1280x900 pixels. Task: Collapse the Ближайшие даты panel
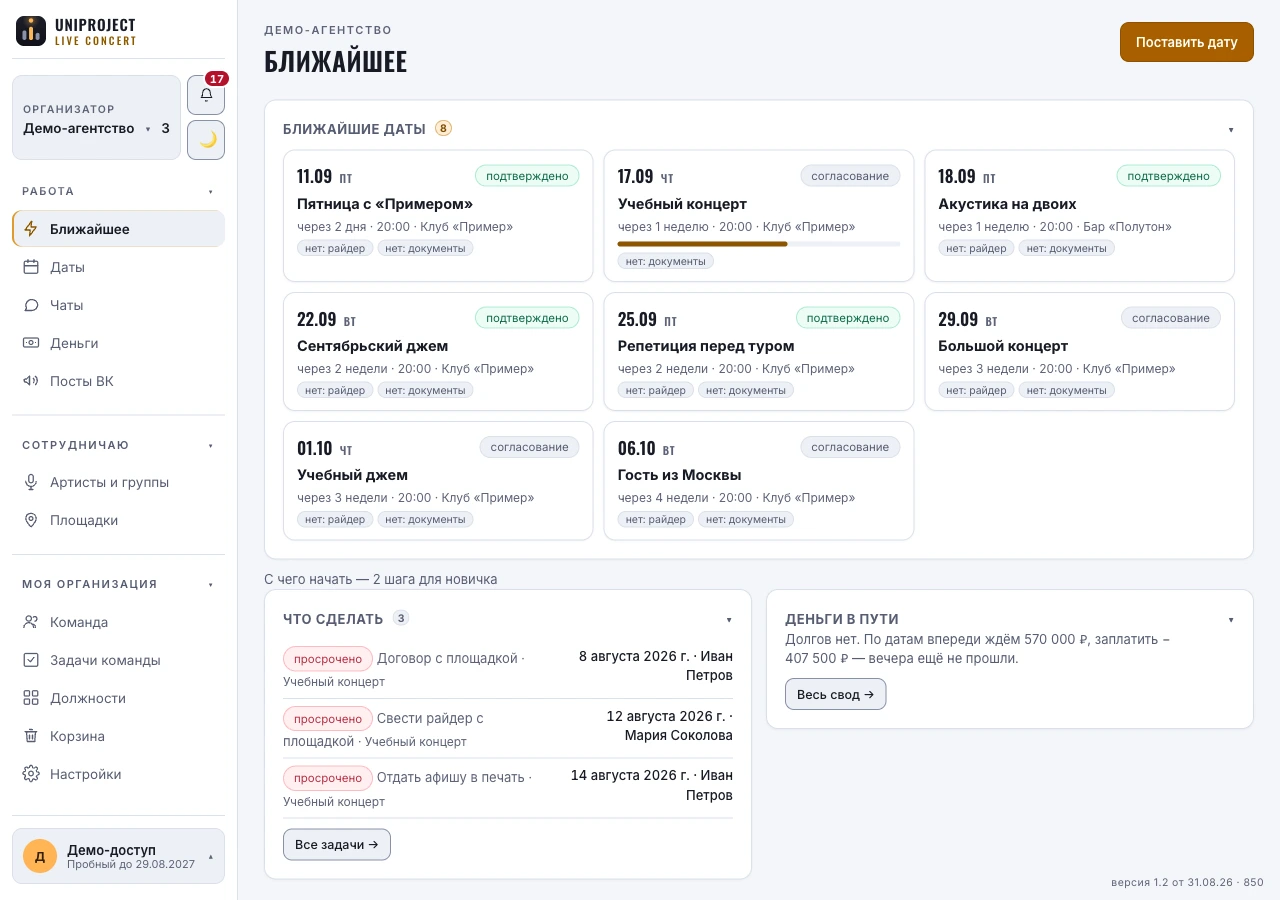click(x=1231, y=129)
